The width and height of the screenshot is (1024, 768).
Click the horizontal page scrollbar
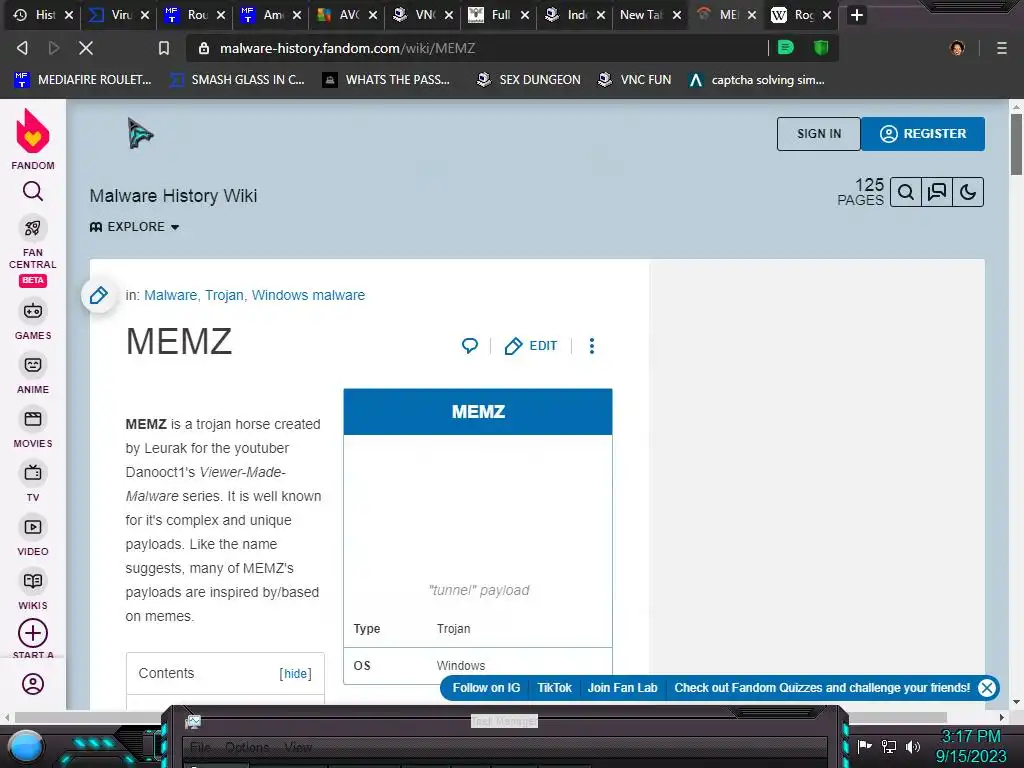(481, 717)
